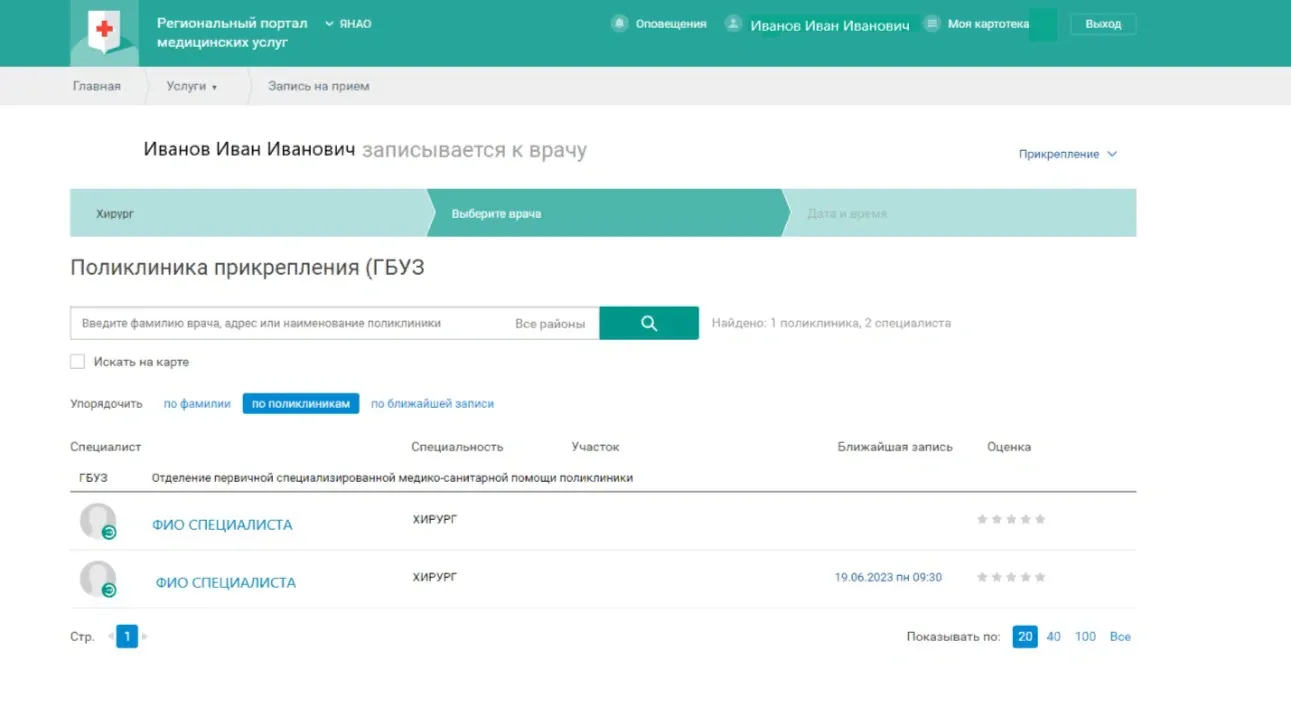The image size is (1291, 726).
Task: Click the Выход logout button
Action: pos(1103,24)
